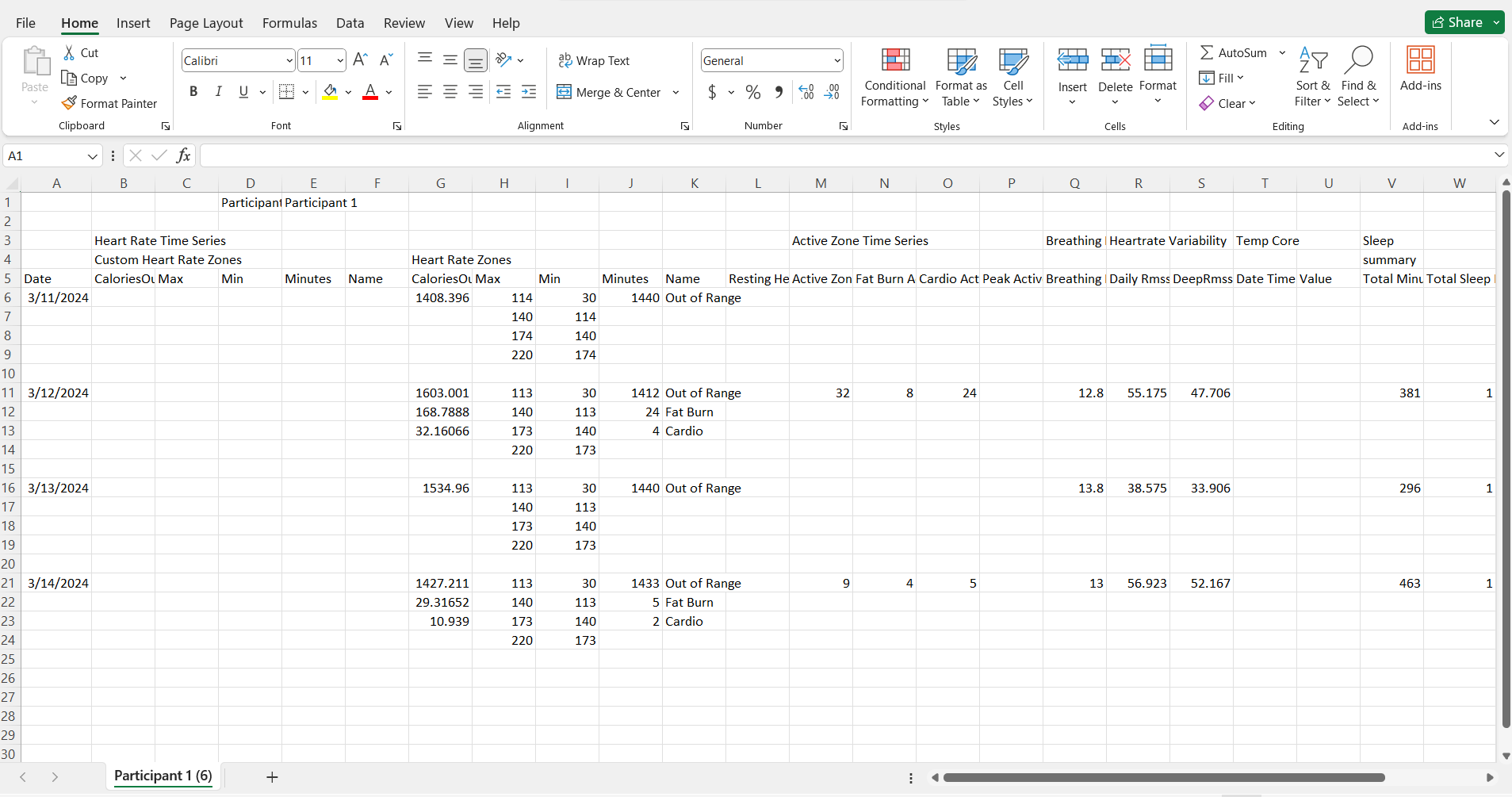
Task: Click the Conditional Formatting icon
Action: [x=895, y=61]
